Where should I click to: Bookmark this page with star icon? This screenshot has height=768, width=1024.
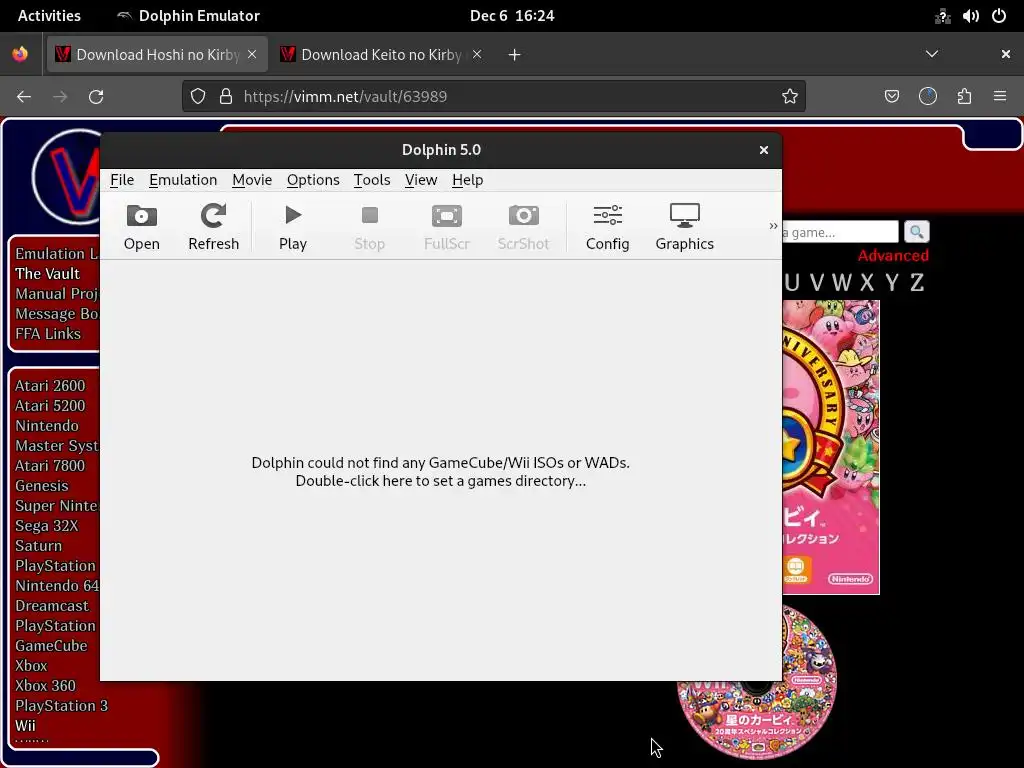[x=790, y=97]
